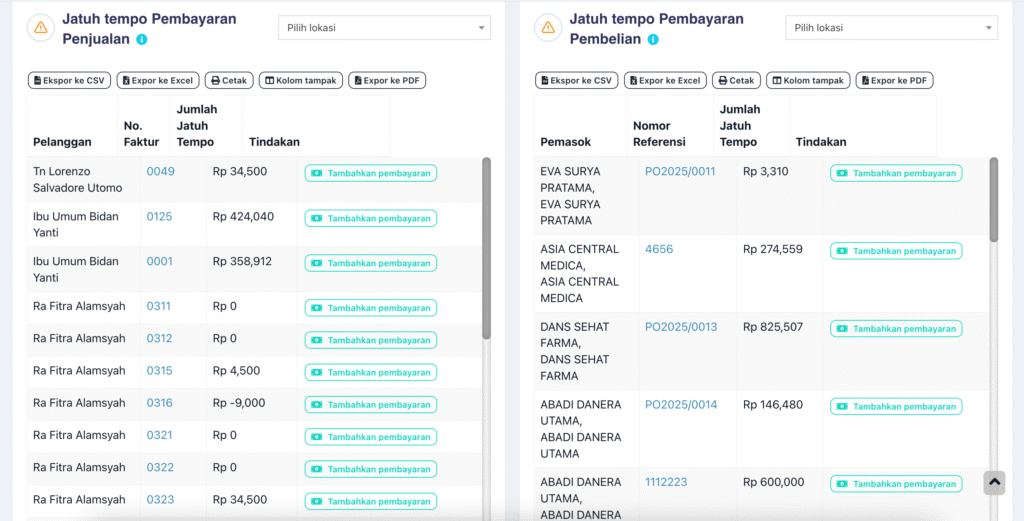Screen dimensions: 1024x521
Task: Expand Pilih lokasi dropdown for sales
Action: click(x=384, y=28)
